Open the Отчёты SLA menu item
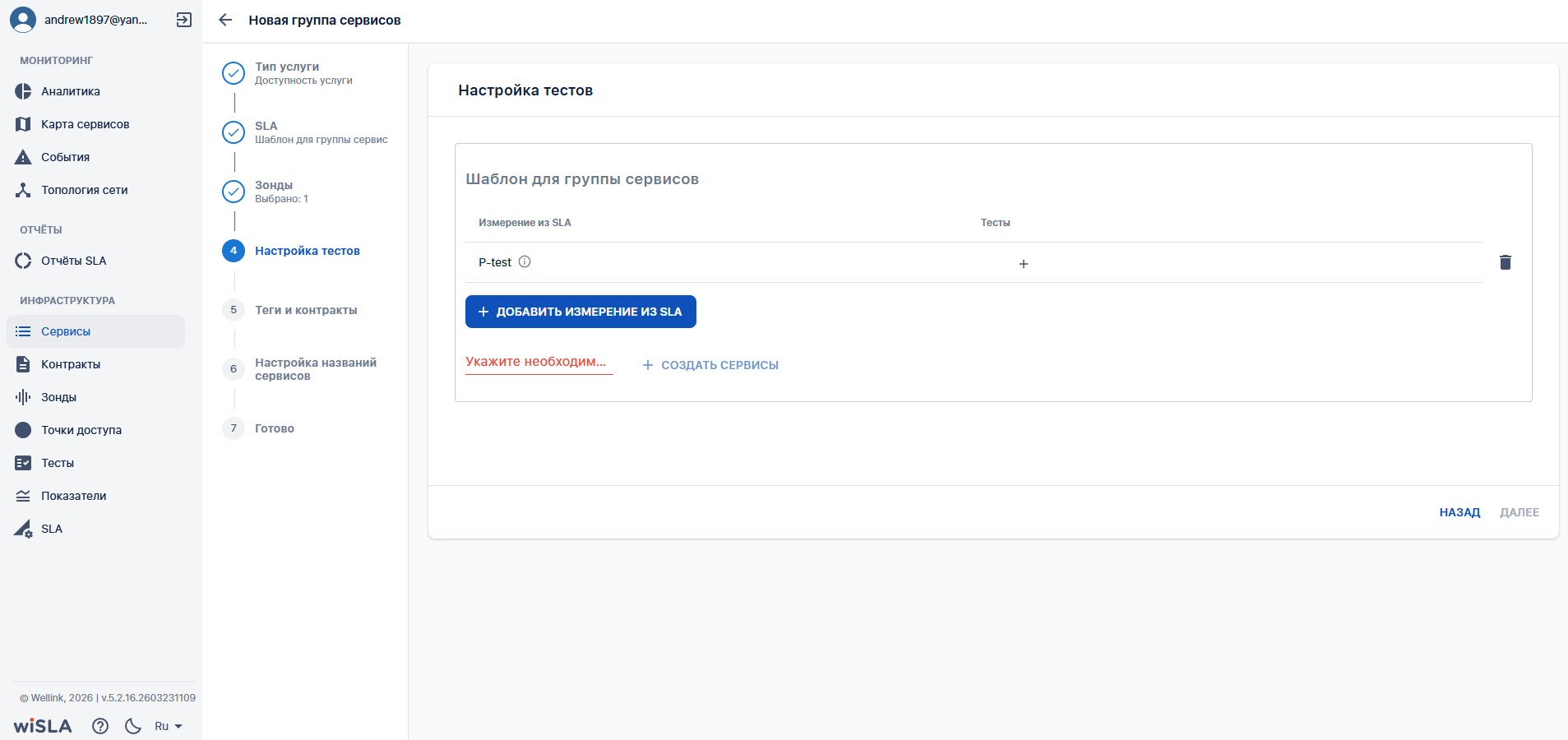1568x740 pixels. pyautogui.click(x=95, y=261)
